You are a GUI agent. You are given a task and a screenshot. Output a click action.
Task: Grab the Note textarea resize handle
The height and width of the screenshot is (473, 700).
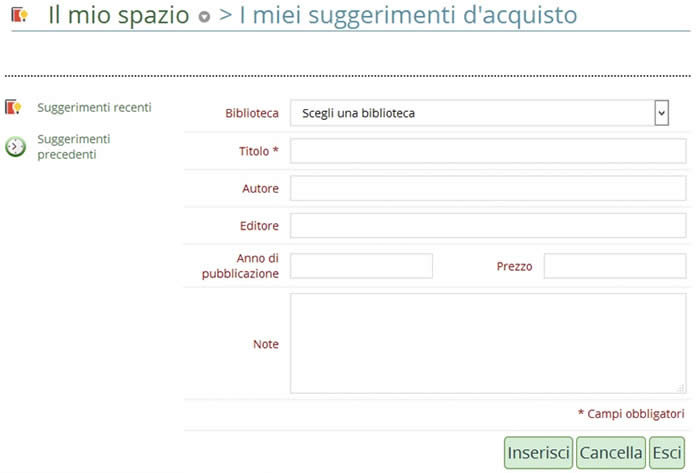tap(681, 388)
